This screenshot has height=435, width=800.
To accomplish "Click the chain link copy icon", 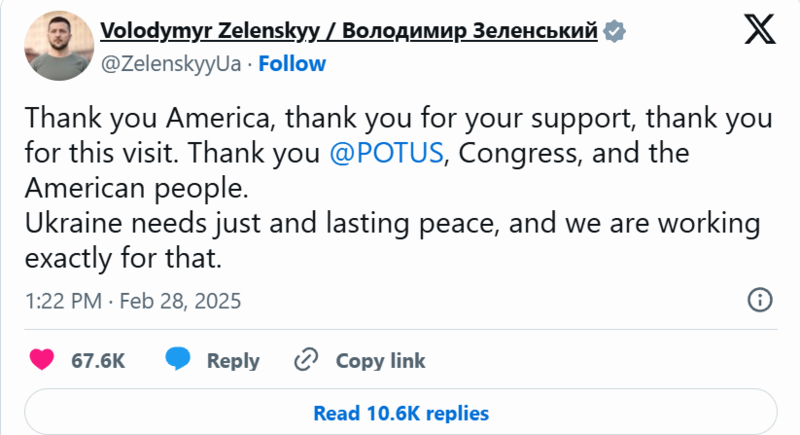I will point(306,360).
